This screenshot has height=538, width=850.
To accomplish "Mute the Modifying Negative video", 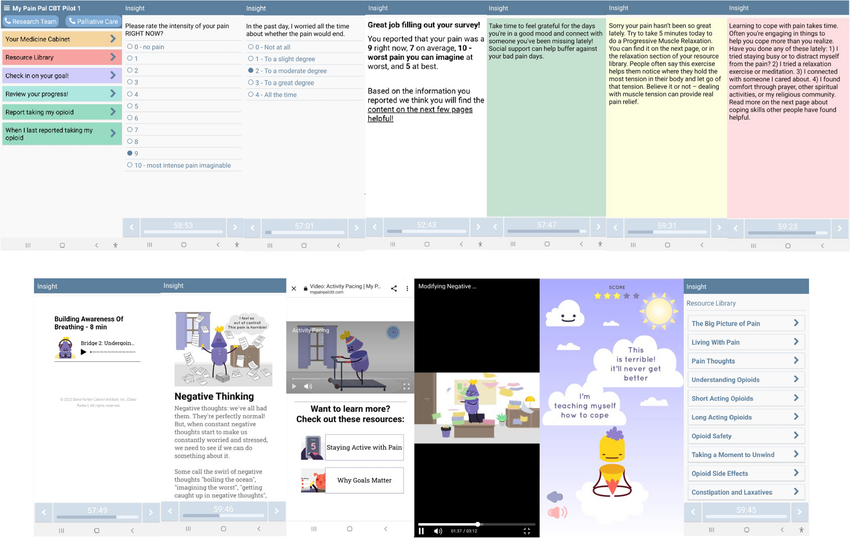I will point(438,531).
